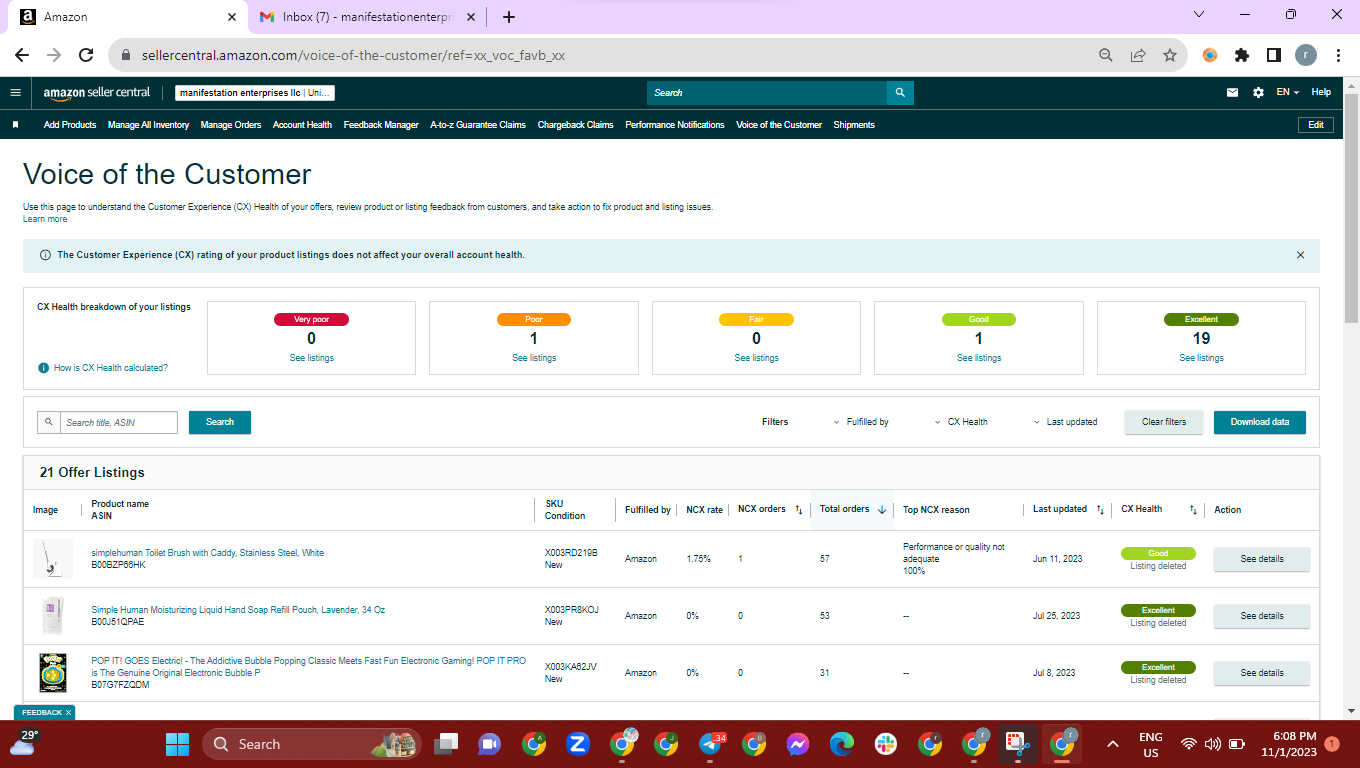This screenshot has width=1360, height=768.
Task: Open the Chrome three-dot menu
Action: [x=1338, y=55]
